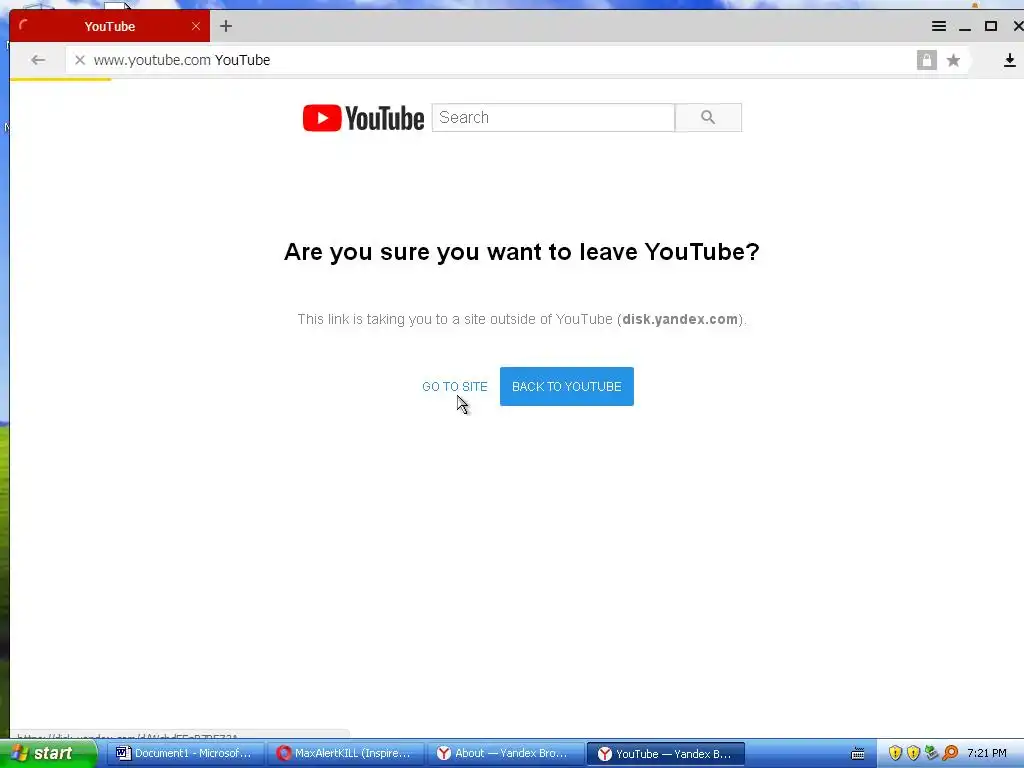Image resolution: width=1024 pixels, height=768 pixels.
Task: Close the YouTube tab
Action: [x=196, y=26]
